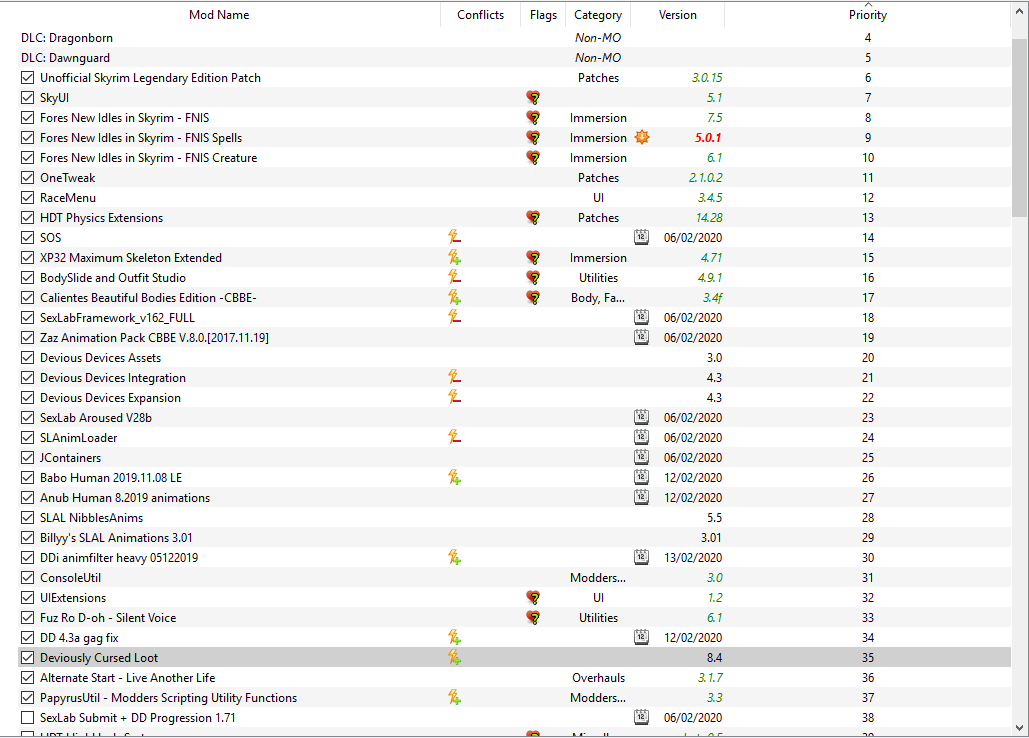Click calendar icon for Anub Human animations
The image size is (1029, 738).
click(641, 497)
